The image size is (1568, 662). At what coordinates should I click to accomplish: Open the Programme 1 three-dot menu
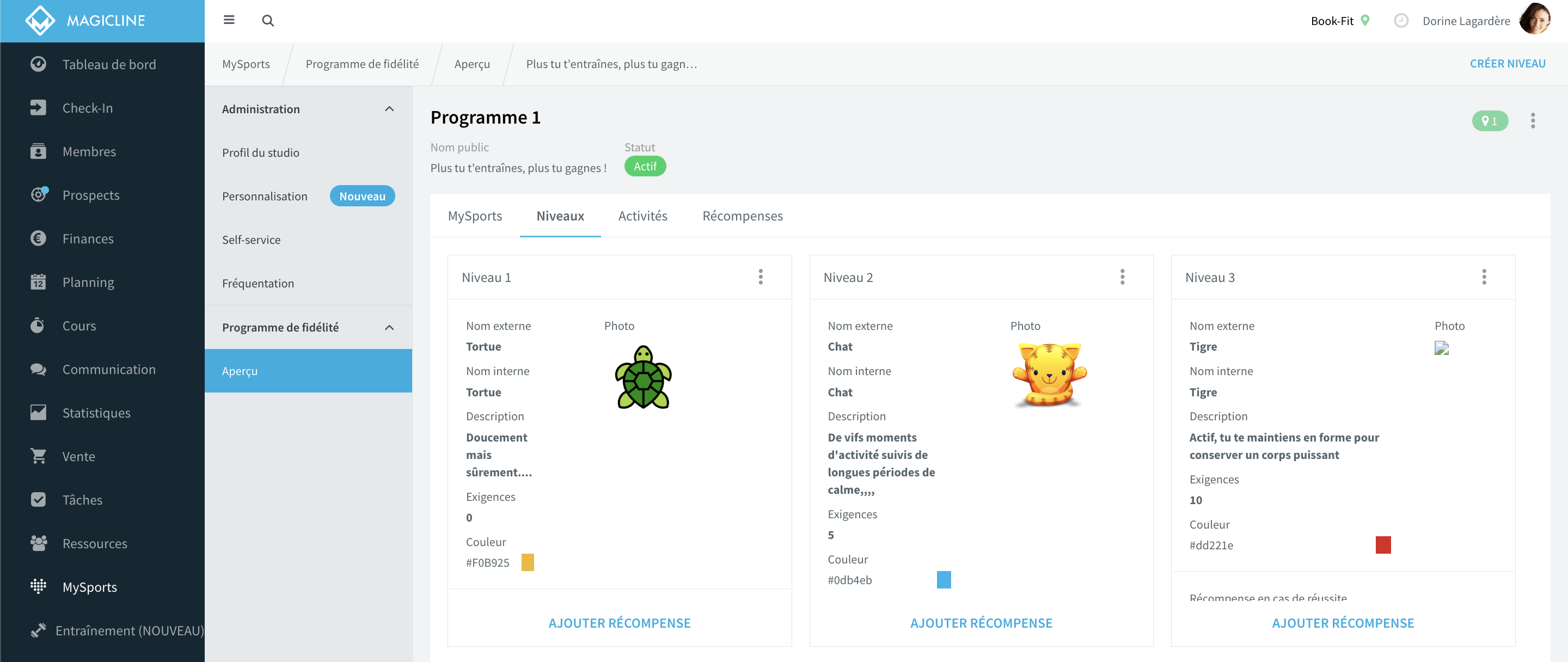[x=1533, y=120]
